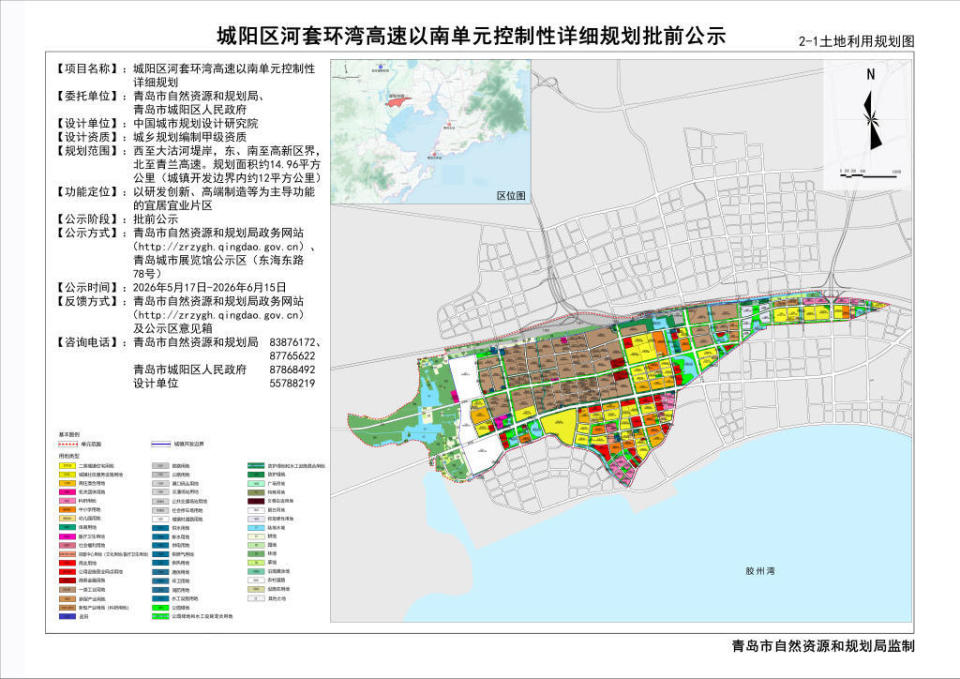The image size is (960, 679).
Task: Click the 【功能定位】 field label
Action: pyautogui.click(x=86, y=192)
